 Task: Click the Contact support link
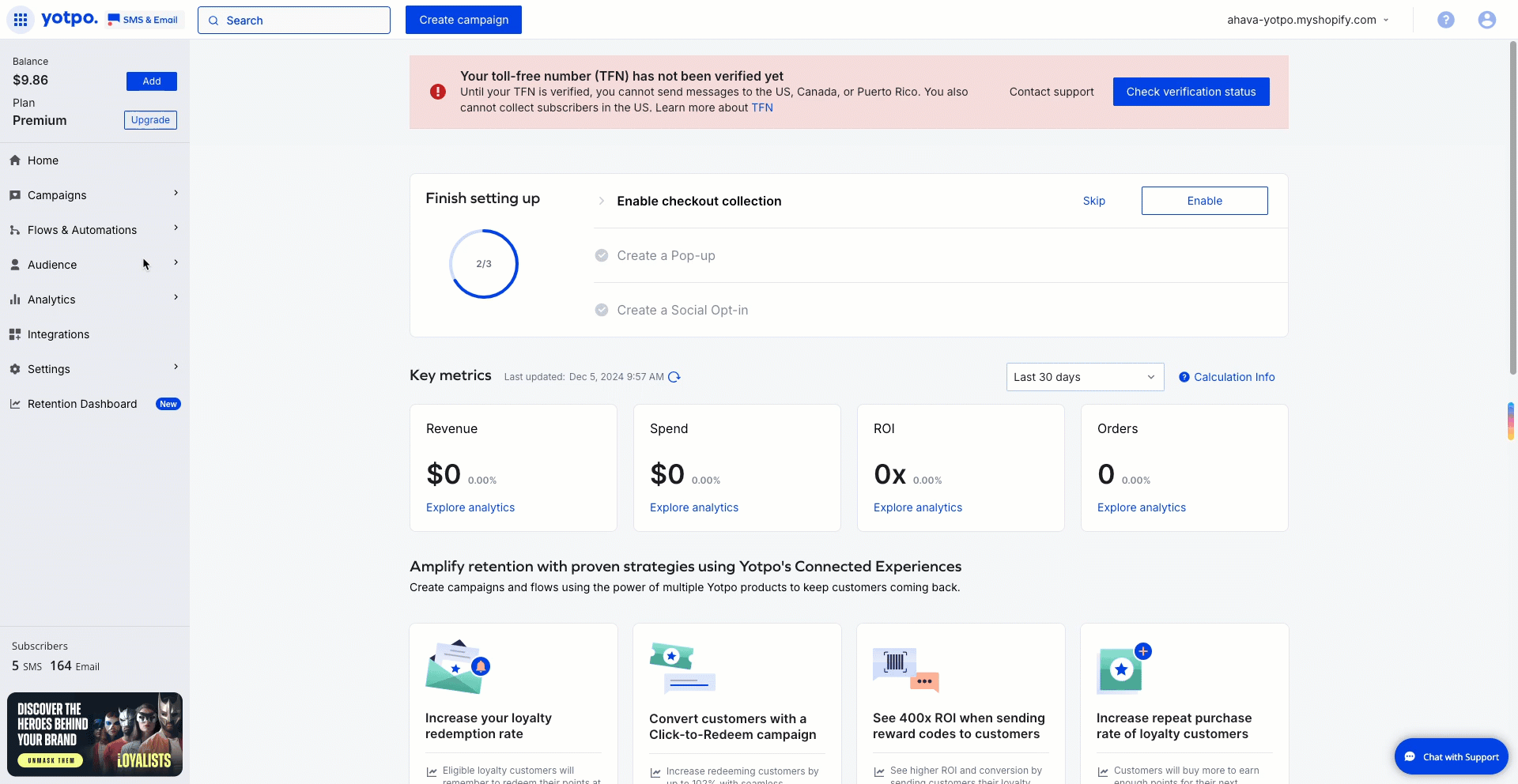pos(1052,92)
